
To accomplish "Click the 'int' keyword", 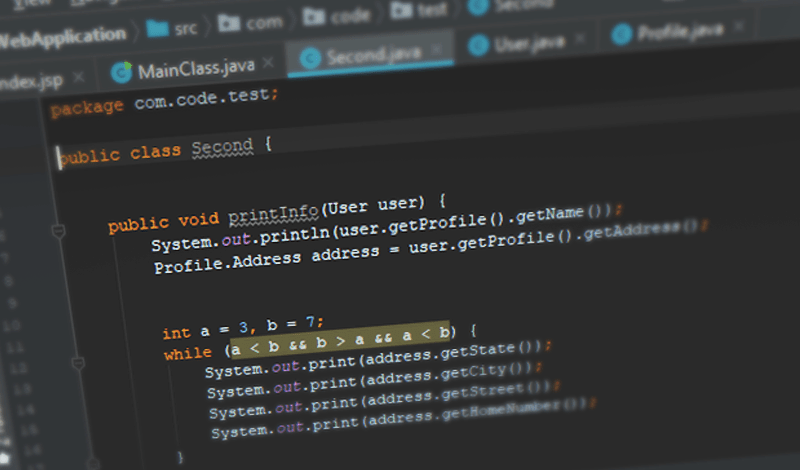I will 176,333.
